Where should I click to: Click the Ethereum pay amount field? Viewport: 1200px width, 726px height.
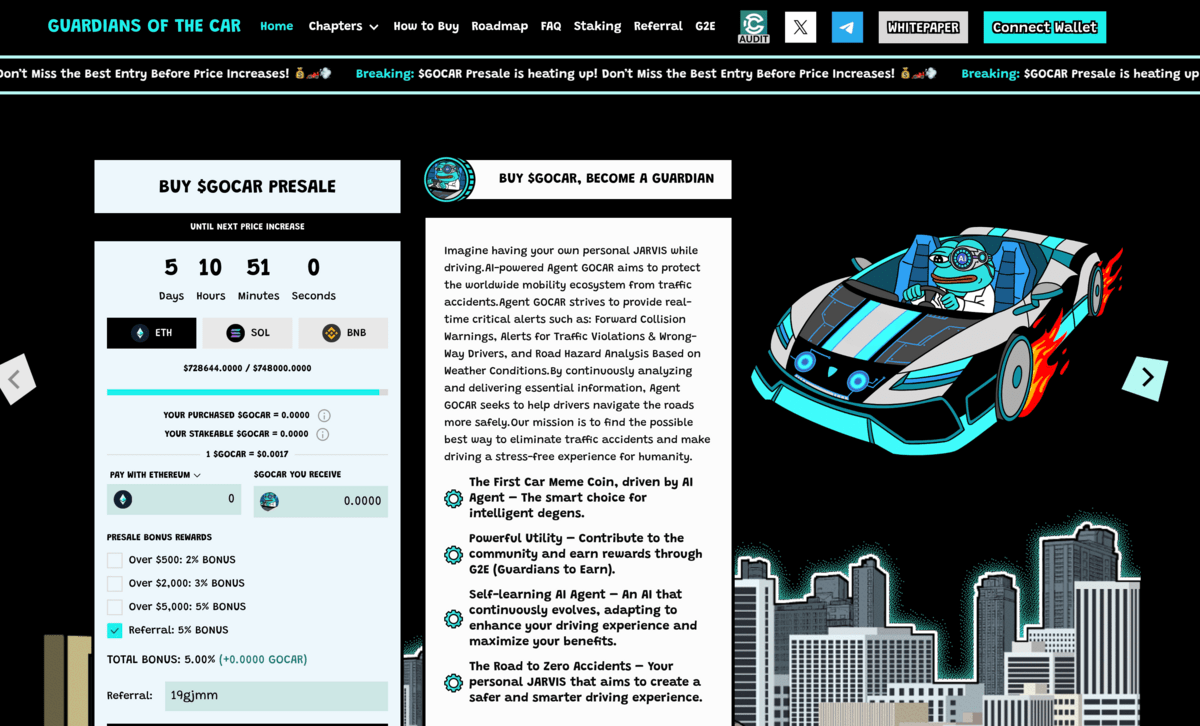(174, 499)
